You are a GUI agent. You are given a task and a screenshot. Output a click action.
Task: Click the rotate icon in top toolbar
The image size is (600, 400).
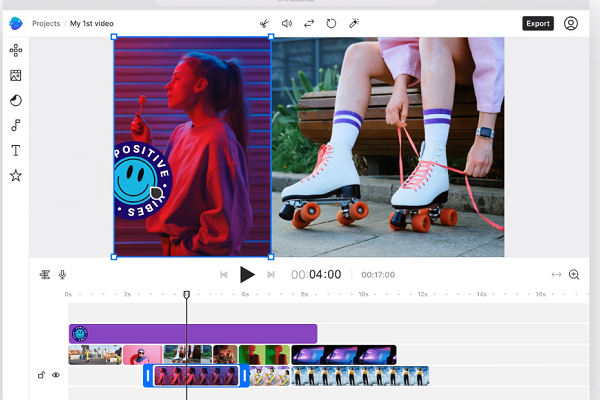point(331,23)
